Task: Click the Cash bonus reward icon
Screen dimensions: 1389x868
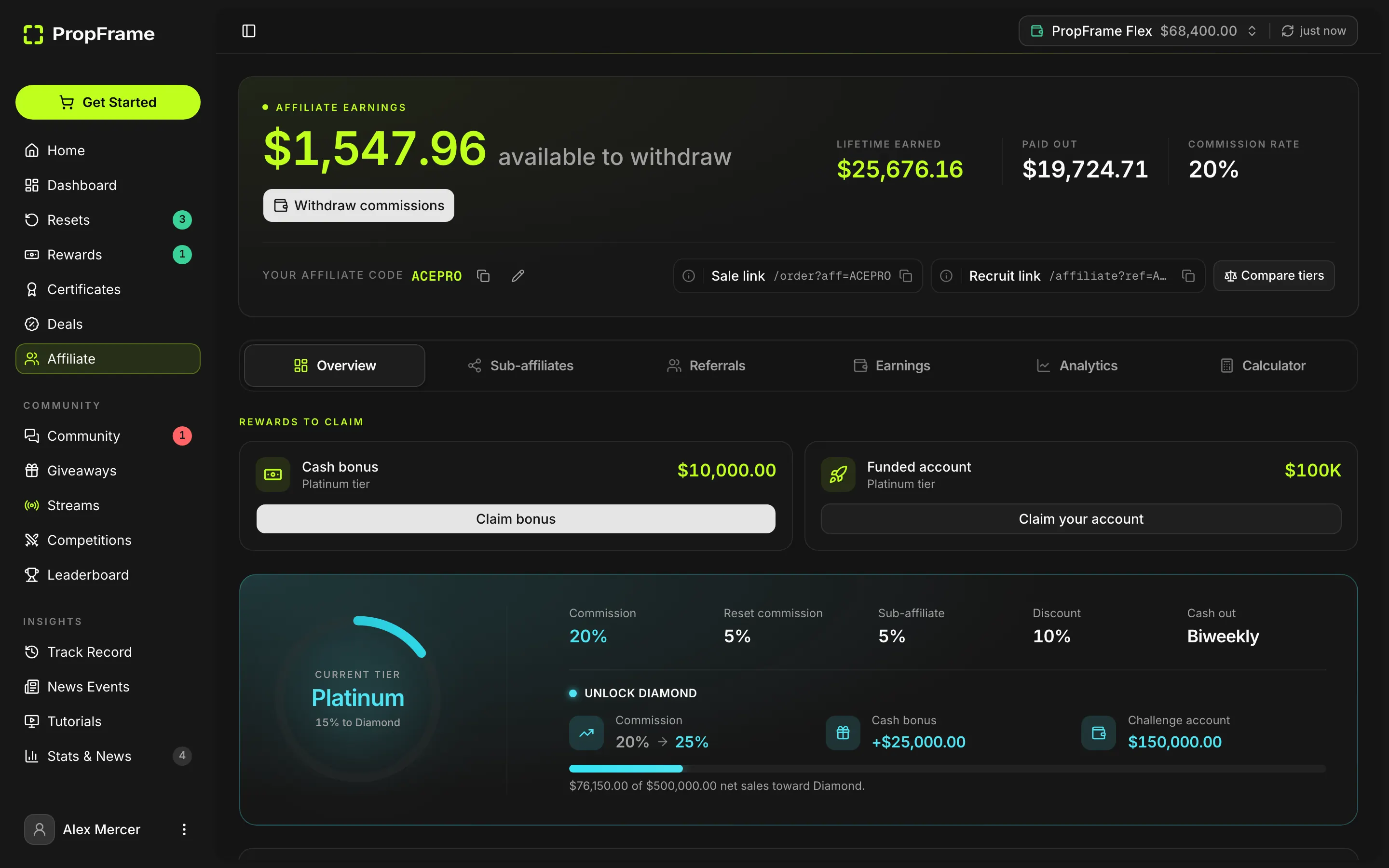Action: [272, 475]
